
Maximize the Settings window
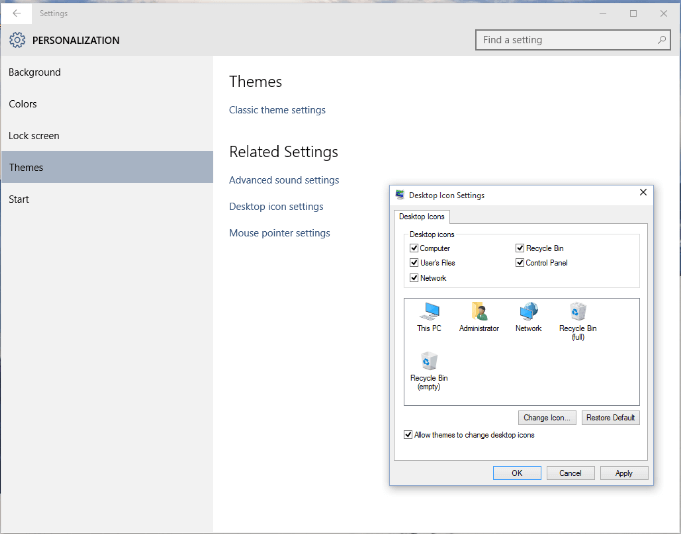[x=633, y=13]
